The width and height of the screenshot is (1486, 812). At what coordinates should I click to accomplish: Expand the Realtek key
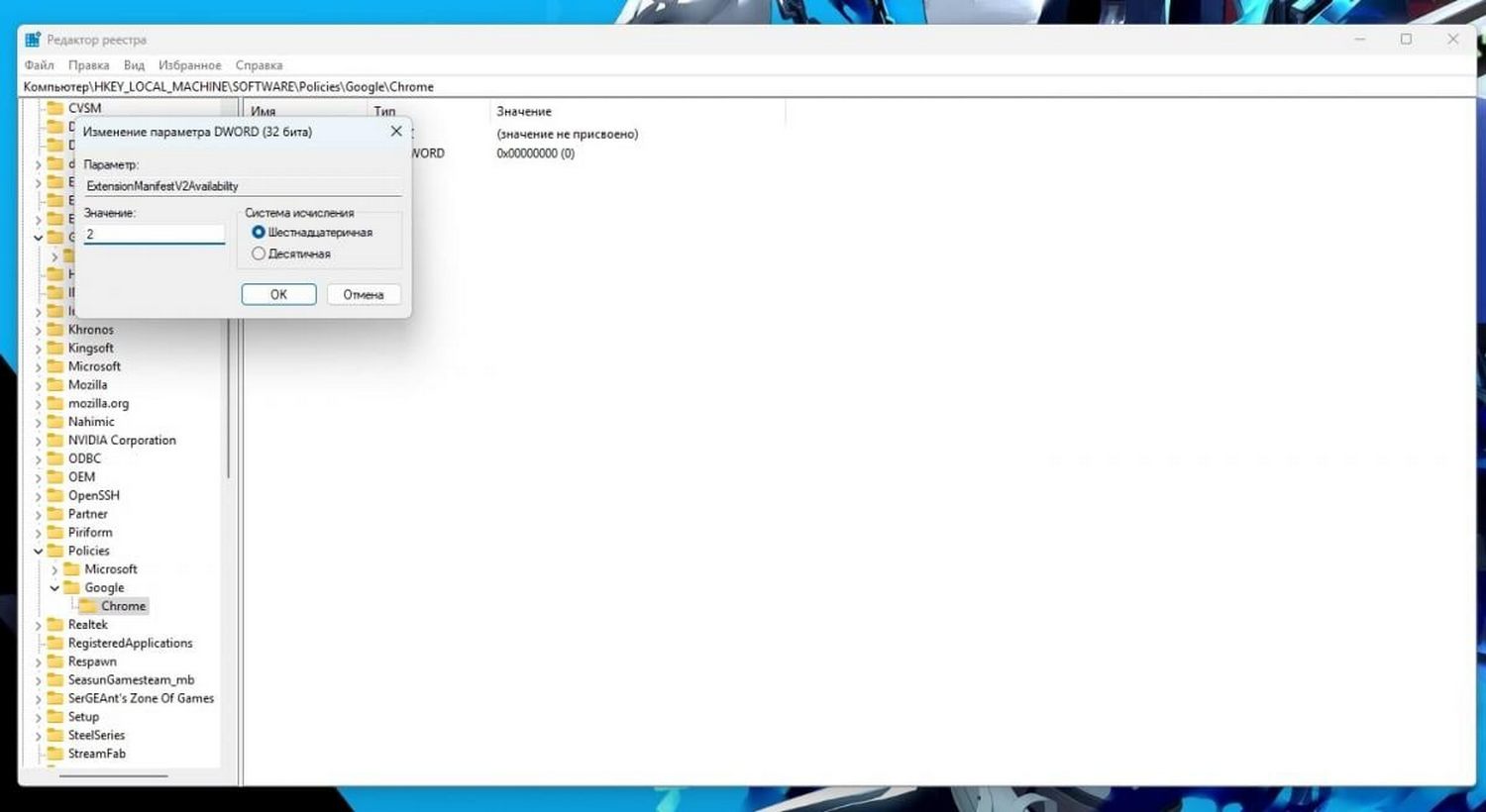[39, 625]
